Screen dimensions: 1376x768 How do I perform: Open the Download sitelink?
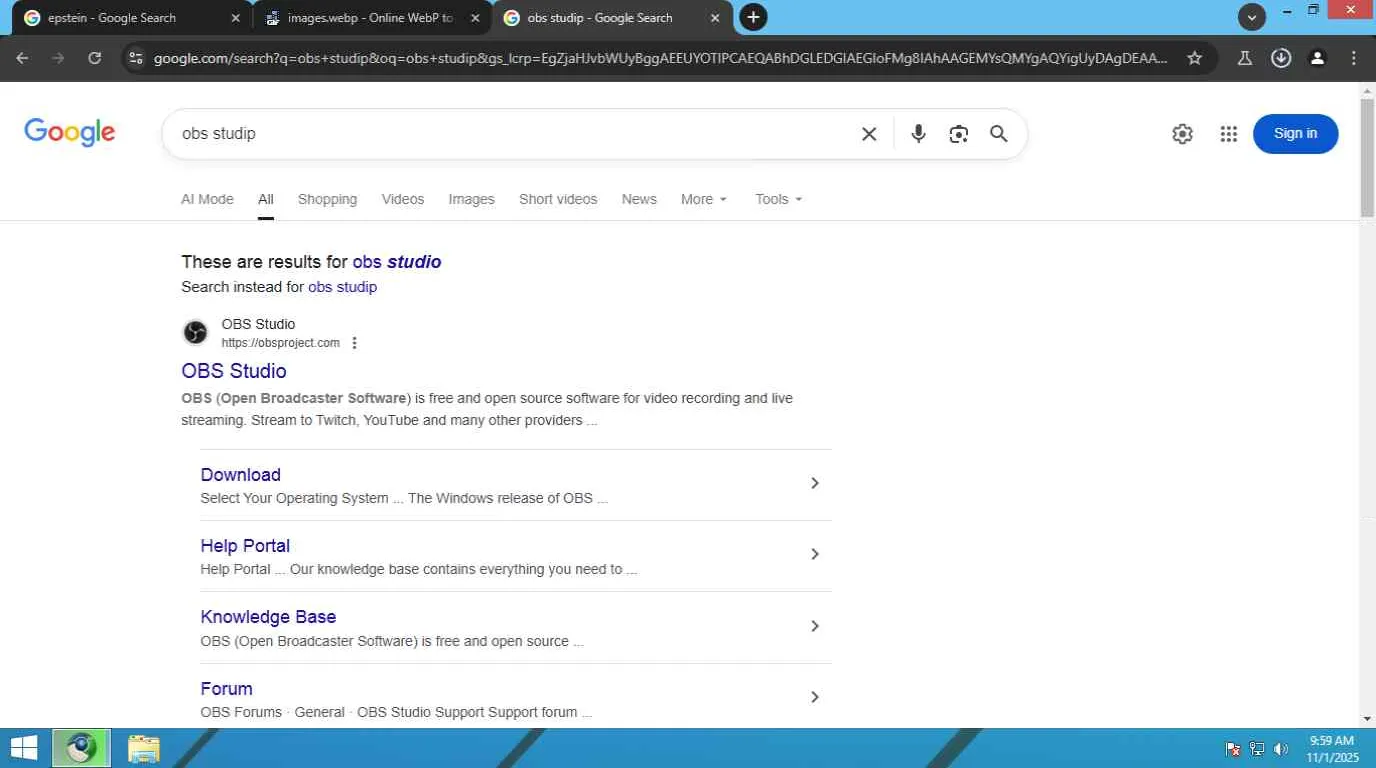coord(240,475)
